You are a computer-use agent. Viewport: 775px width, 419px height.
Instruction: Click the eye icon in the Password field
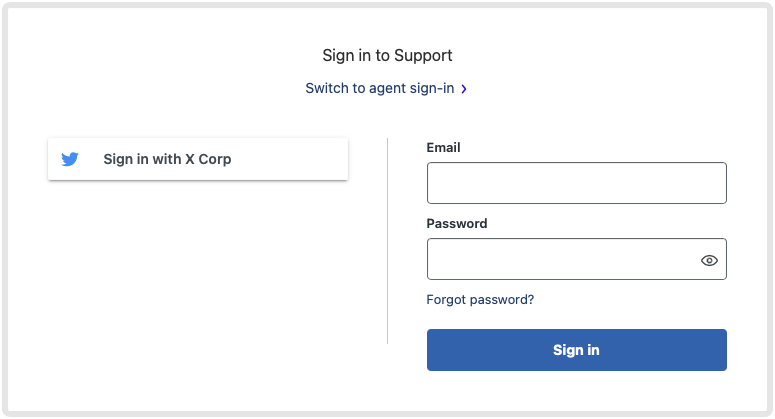pyautogui.click(x=709, y=260)
